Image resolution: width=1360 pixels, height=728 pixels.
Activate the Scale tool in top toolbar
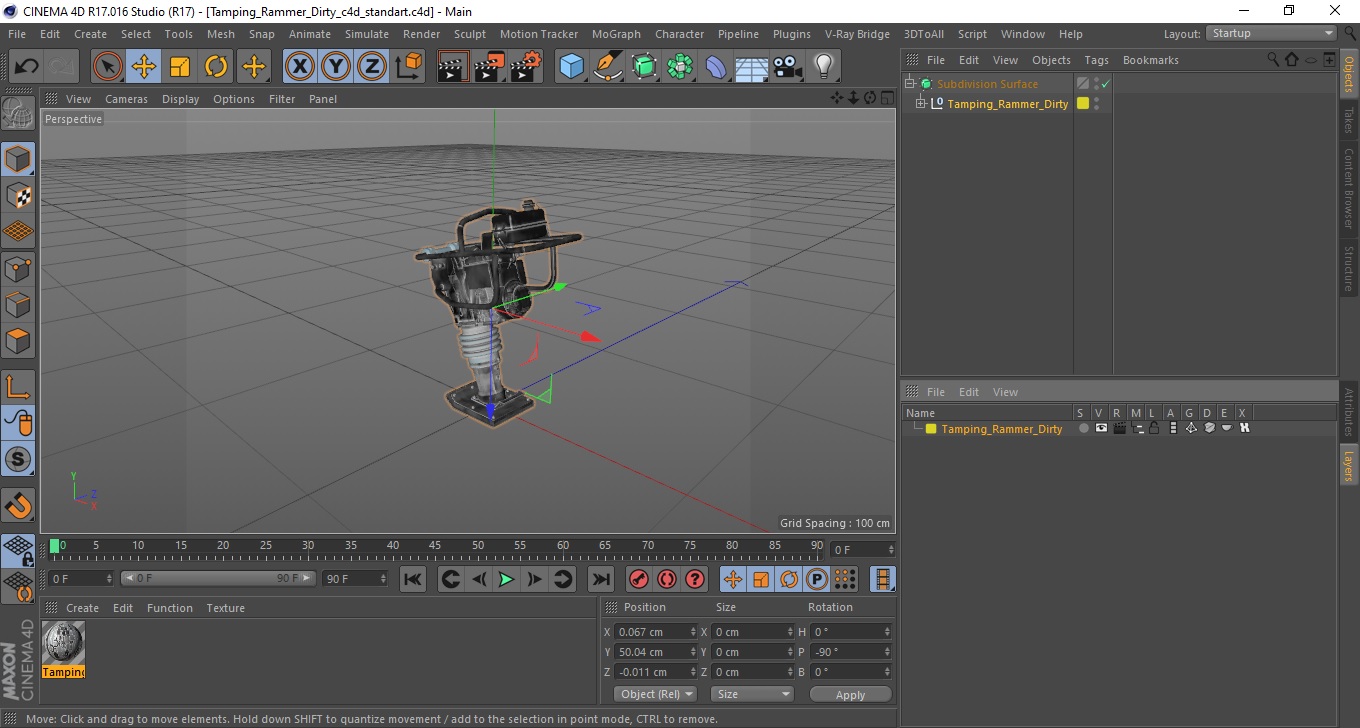point(180,67)
